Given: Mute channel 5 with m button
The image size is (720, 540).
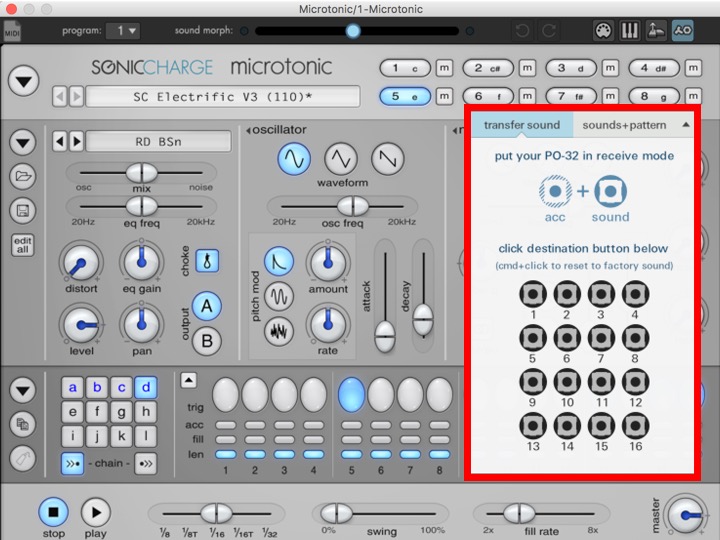Looking at the screenshot, I should pos(444,96).
